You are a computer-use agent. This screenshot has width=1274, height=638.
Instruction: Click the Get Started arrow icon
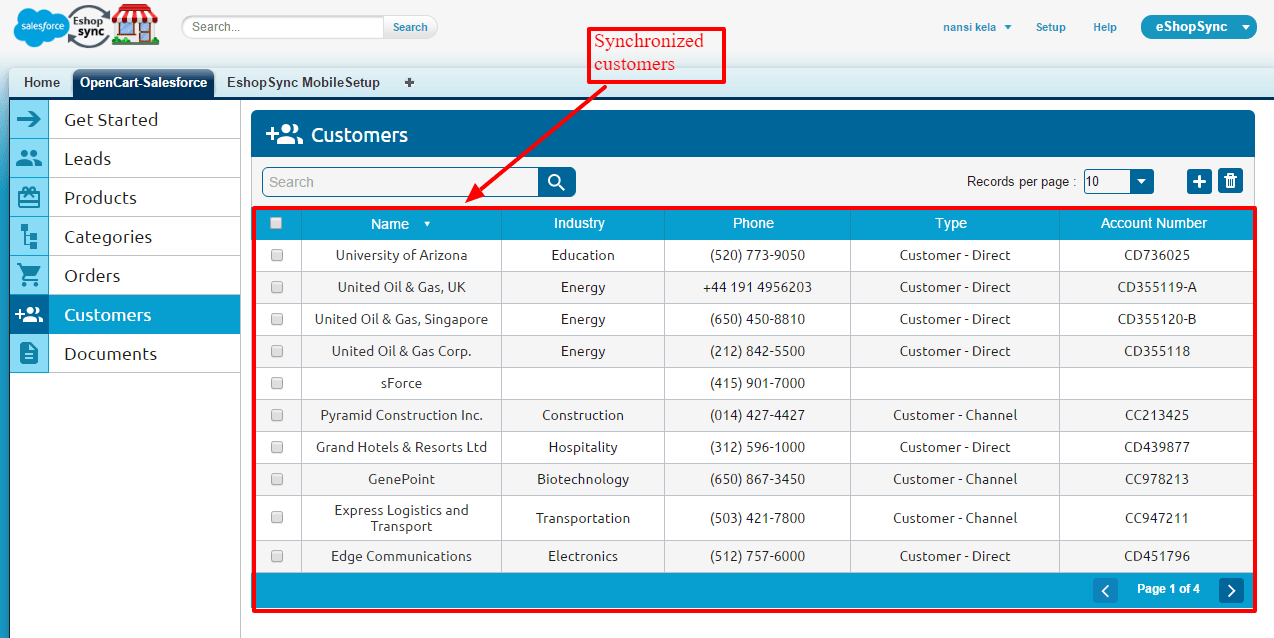coord(29,118)
